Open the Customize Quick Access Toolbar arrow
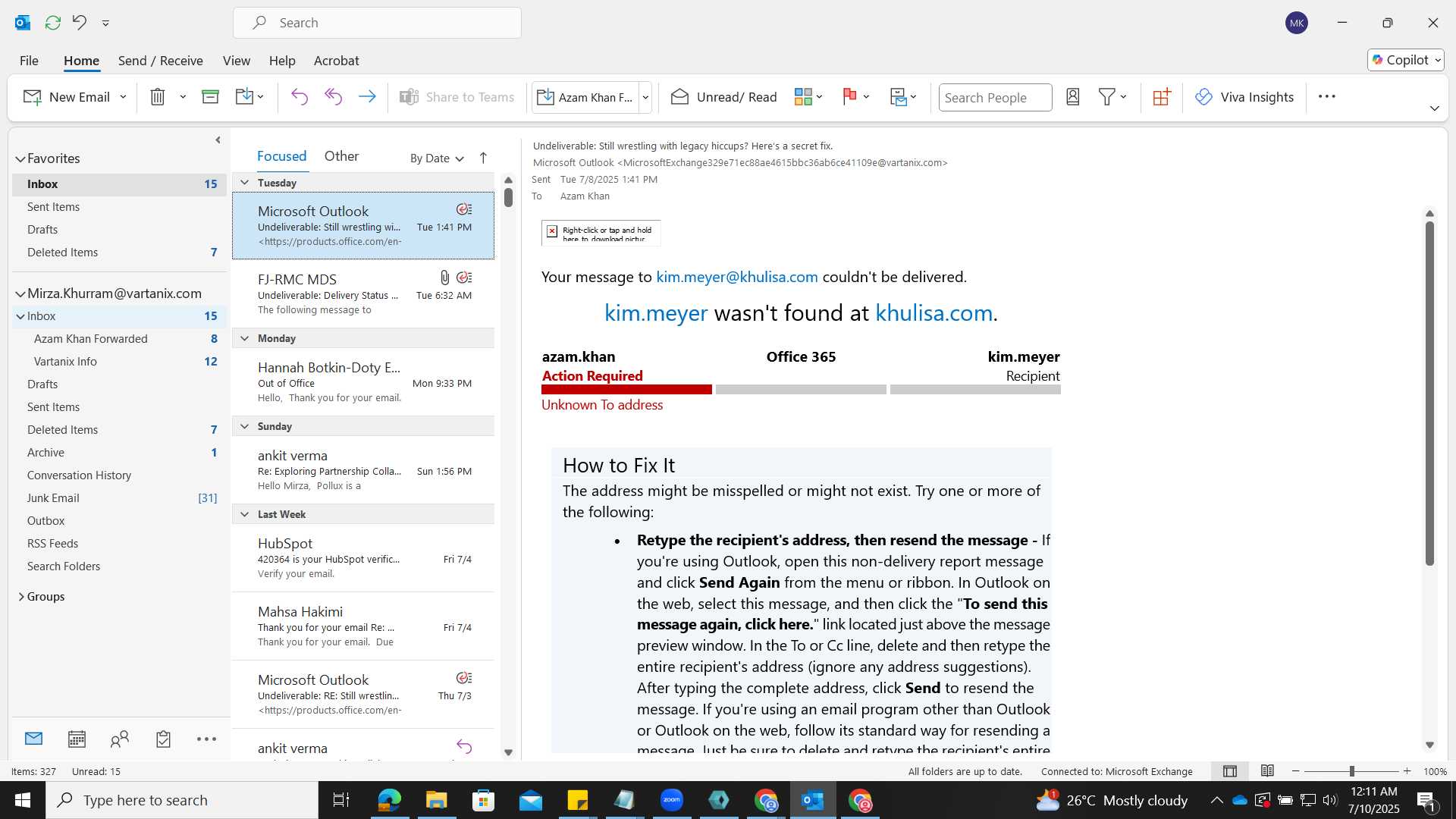This screenshot has width=1456, height=819. [x=105, y=24]
